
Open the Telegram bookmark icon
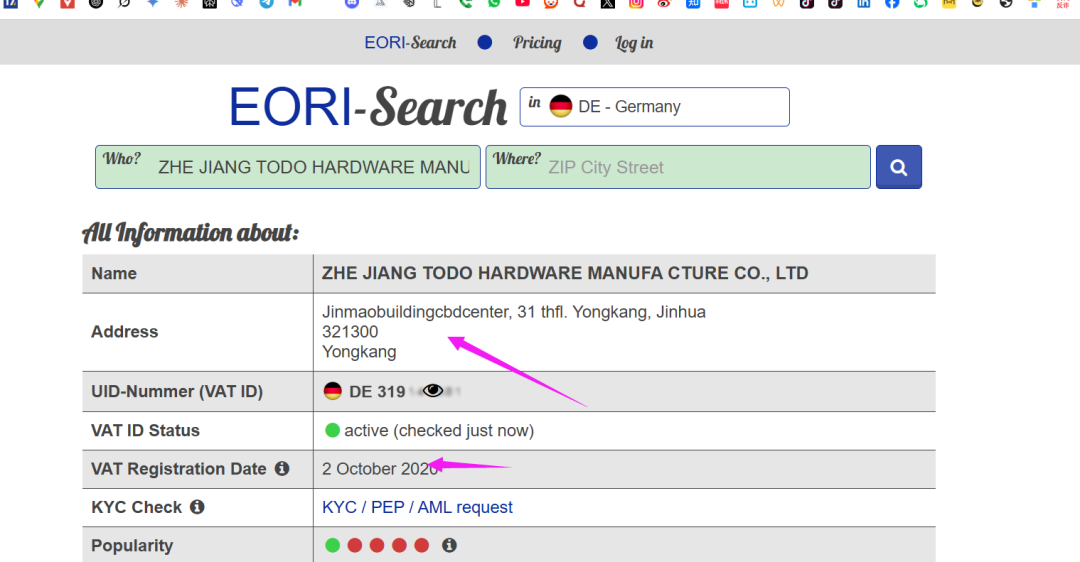click(266, 3)
